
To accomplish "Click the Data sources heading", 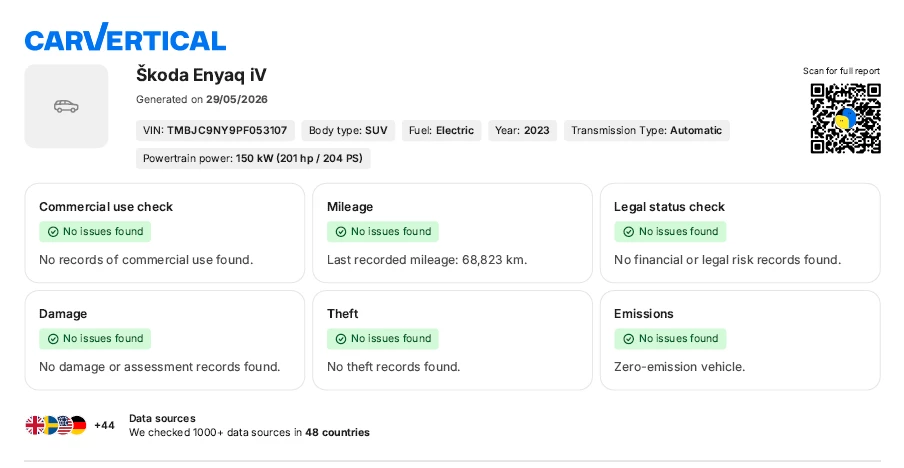I will (x=162, y=418).
